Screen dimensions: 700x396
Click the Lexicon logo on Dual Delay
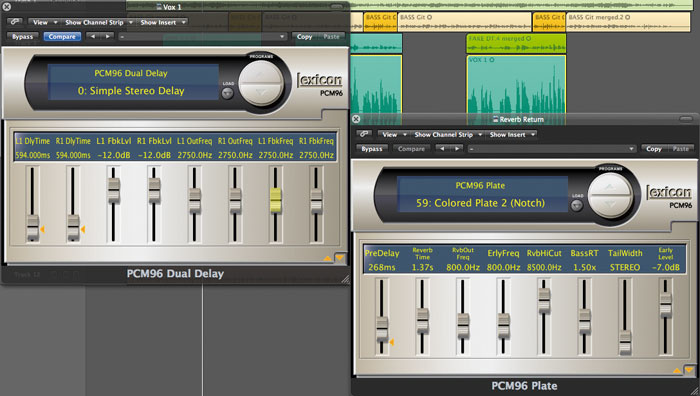coord(320,80)
